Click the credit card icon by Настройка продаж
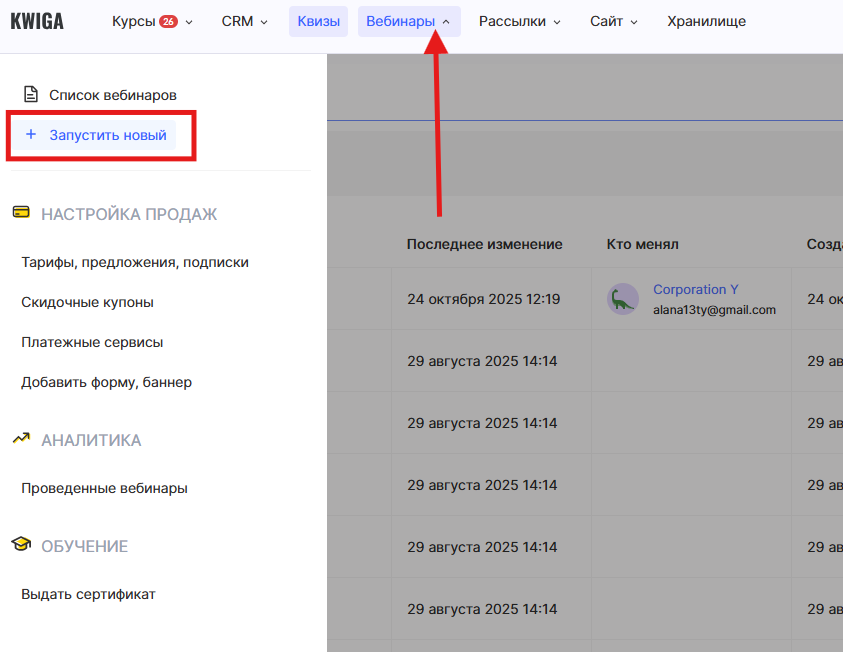The width and height of the screenshot is (843, 652). 21,213
